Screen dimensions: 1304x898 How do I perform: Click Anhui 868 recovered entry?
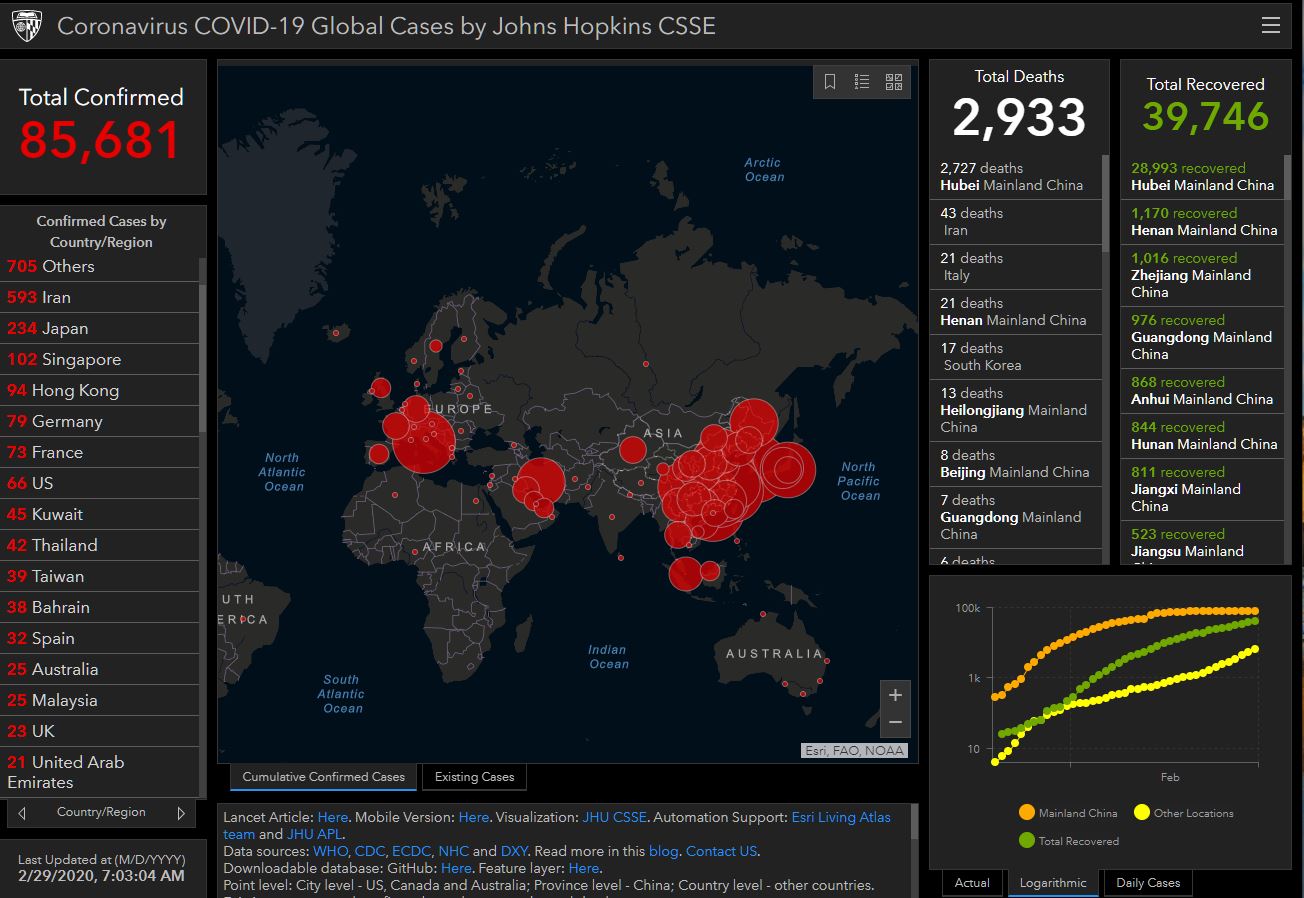pos(1203,391)
